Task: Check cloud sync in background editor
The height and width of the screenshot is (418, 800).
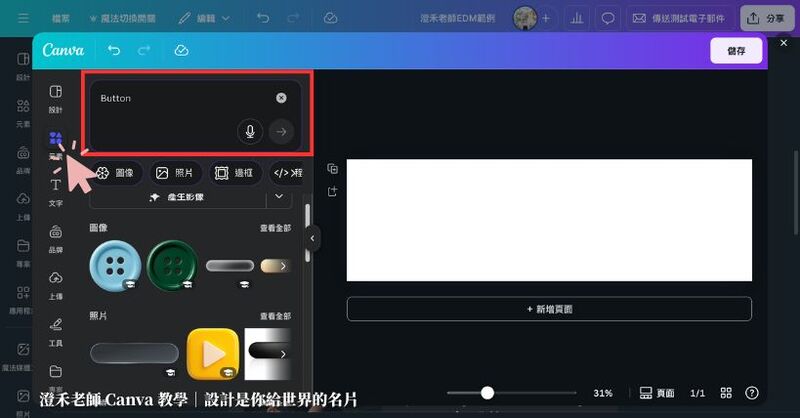Action: tap(331, 18)
